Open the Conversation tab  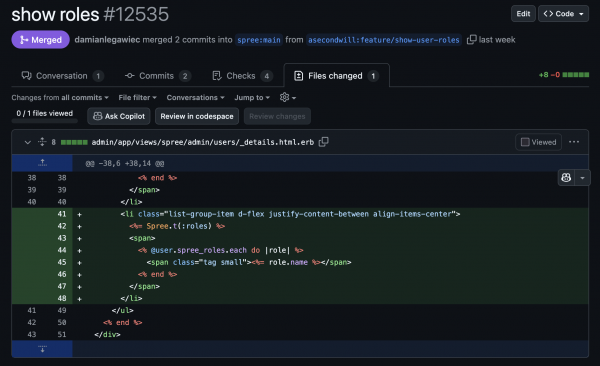(x=62, y=76)
